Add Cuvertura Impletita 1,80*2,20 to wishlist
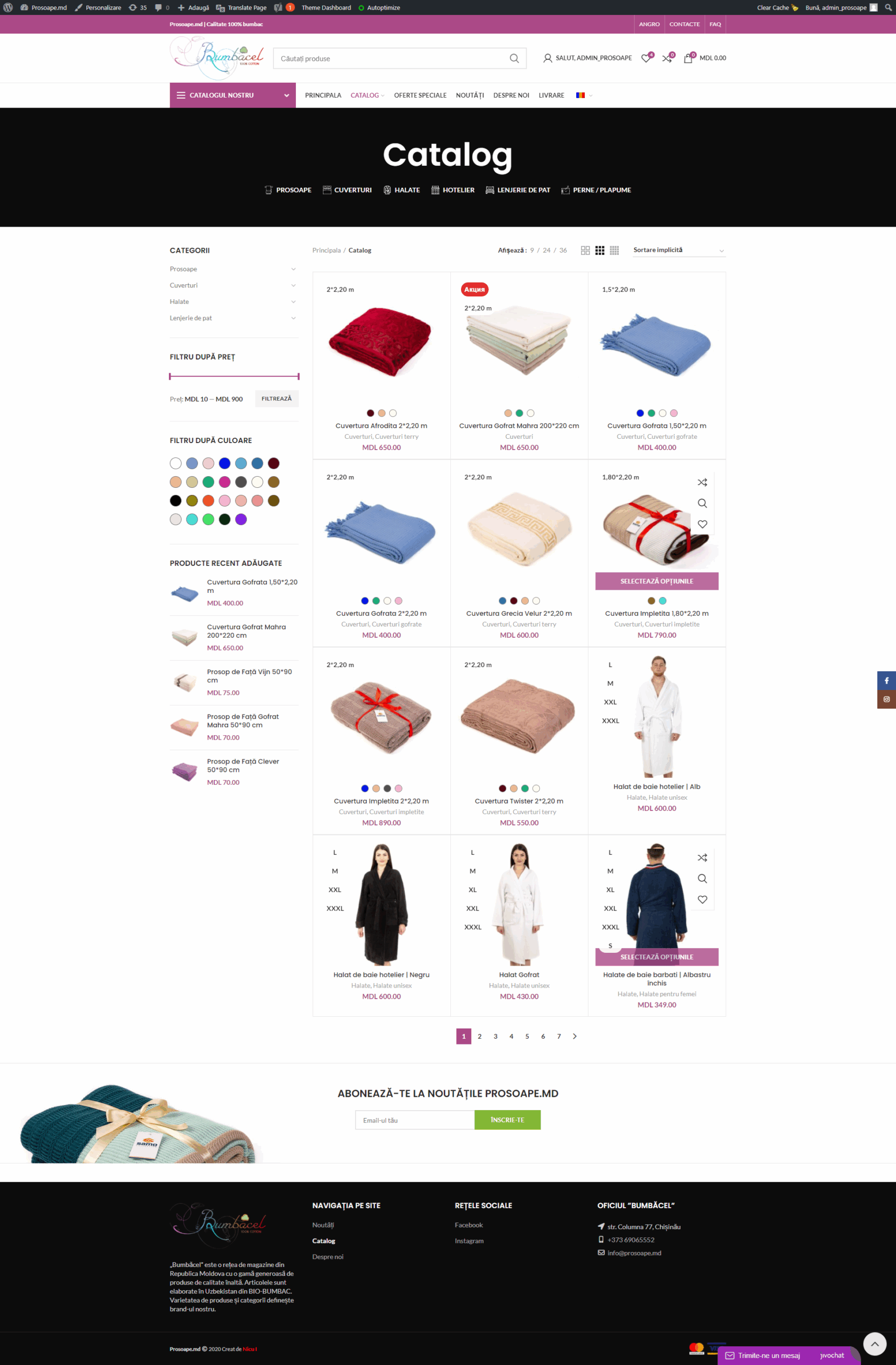This screenshot has height=1365, width=896. (x=702, y=524)
